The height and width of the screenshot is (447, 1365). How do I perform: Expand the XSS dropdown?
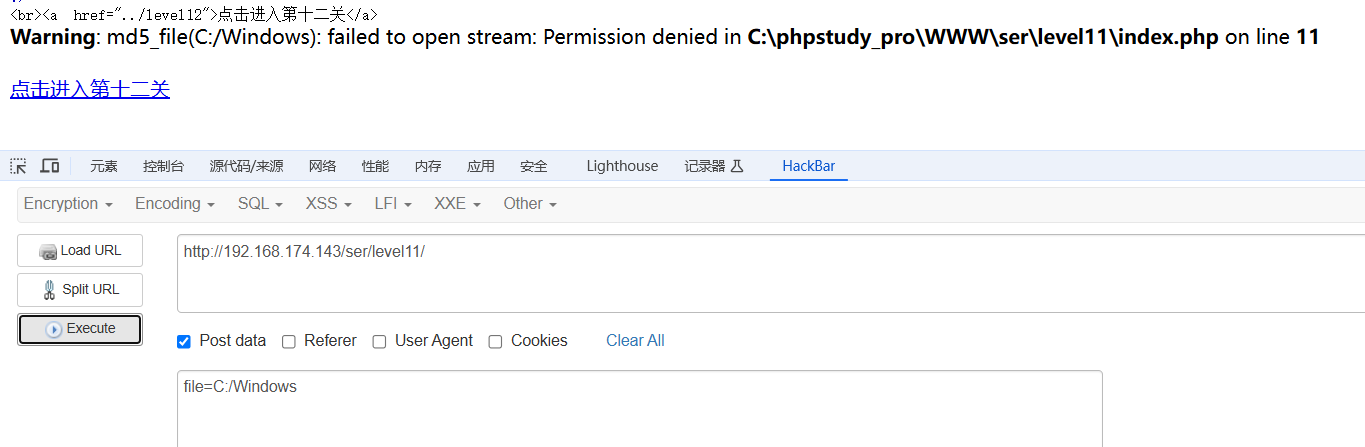[328, 204]
